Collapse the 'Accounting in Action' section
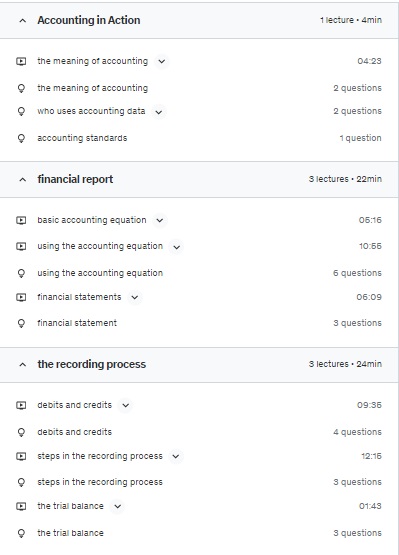 (23, 21)
